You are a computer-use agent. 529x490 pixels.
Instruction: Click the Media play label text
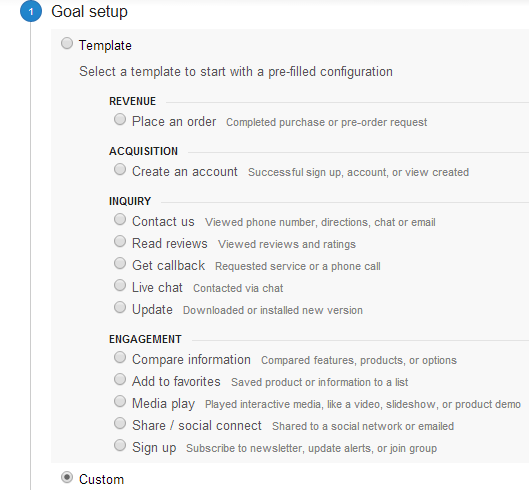[x=164, y=404]
